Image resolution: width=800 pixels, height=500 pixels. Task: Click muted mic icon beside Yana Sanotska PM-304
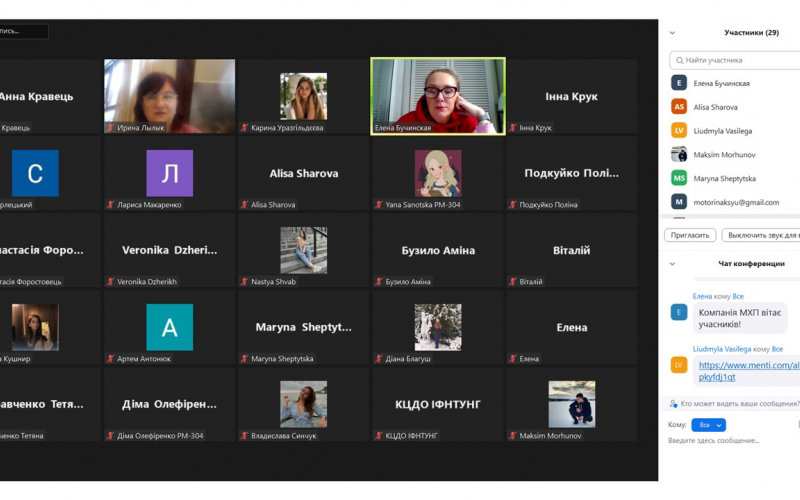[379, 205]
